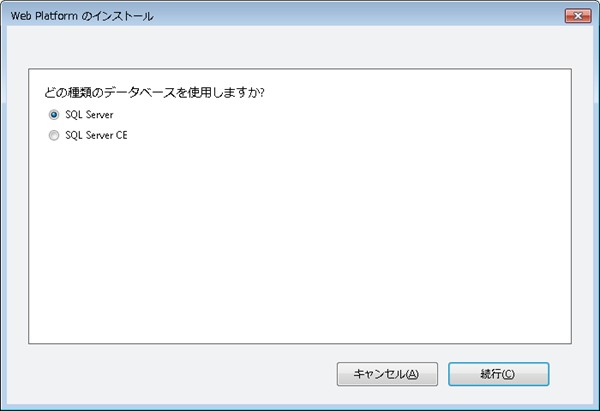Click the キャンセル(A) button
Screen dimensions: 600x411
[386, 374]
